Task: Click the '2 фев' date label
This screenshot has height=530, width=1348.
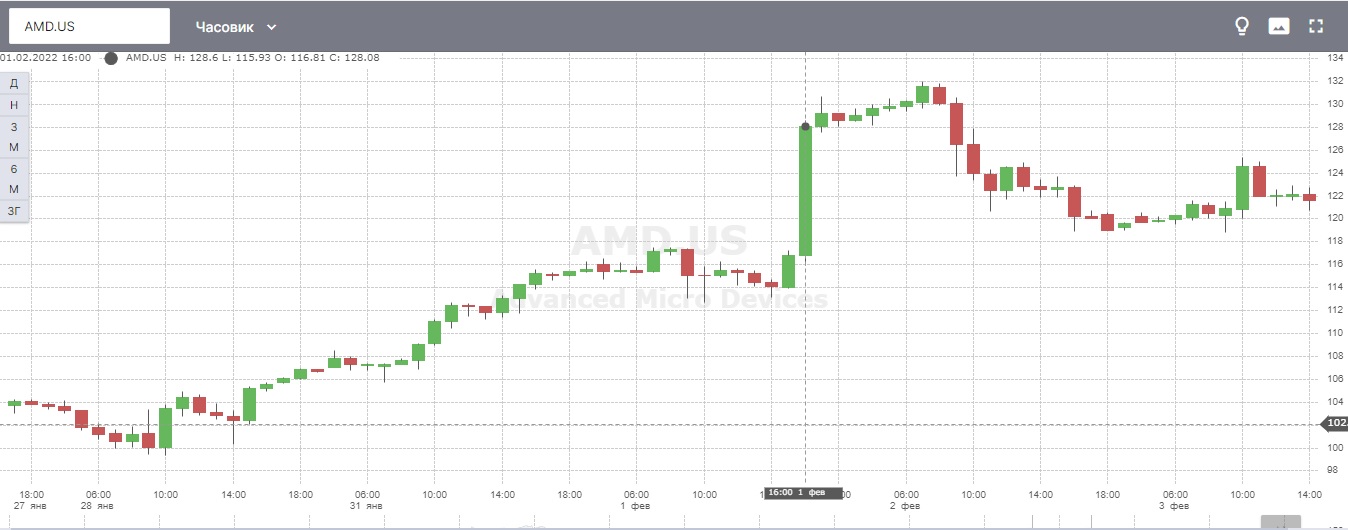Action: pyautogui.click(x=906, y=506)
